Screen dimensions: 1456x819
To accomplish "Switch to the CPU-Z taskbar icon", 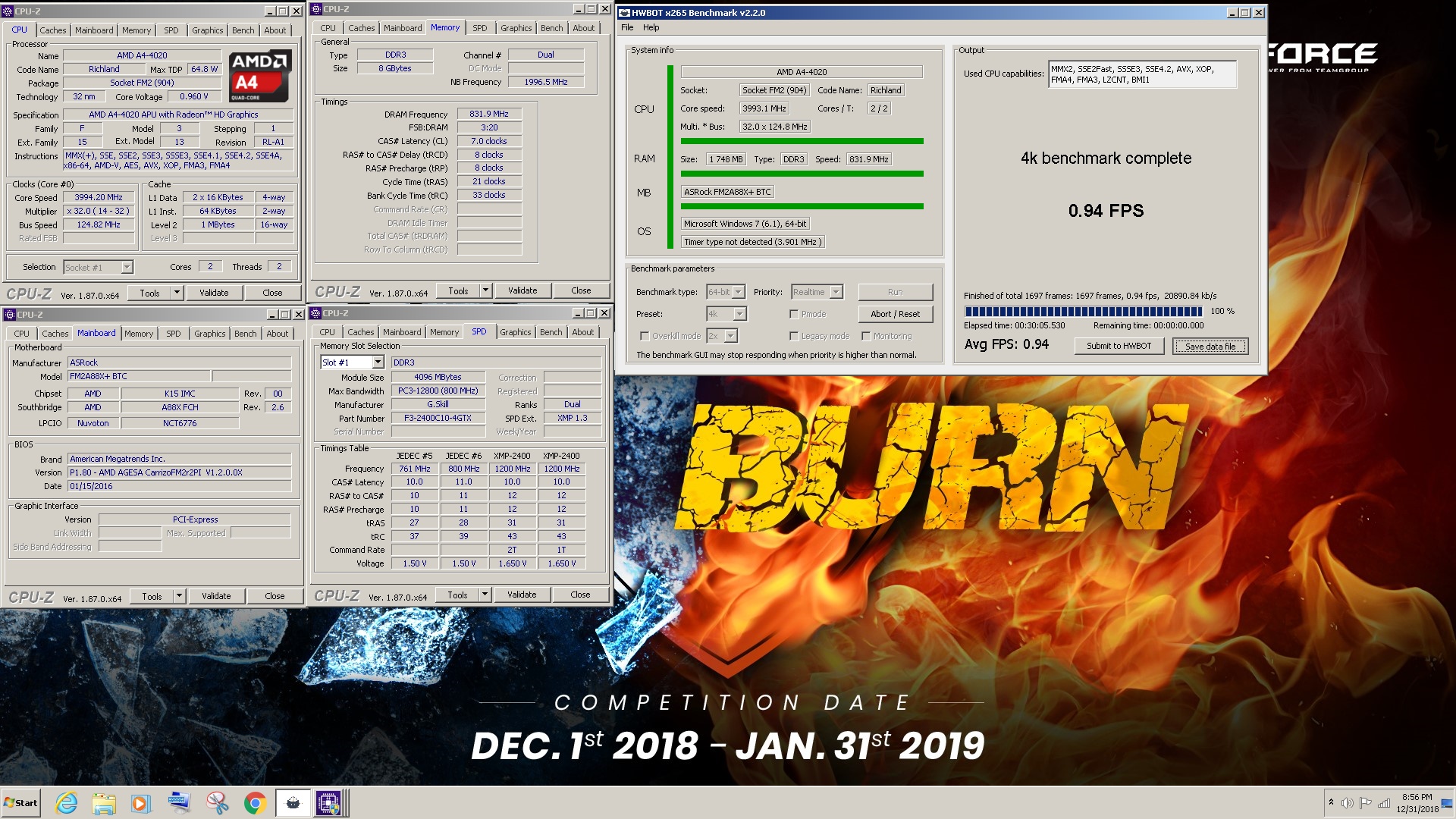I will (x=329, y=803).
